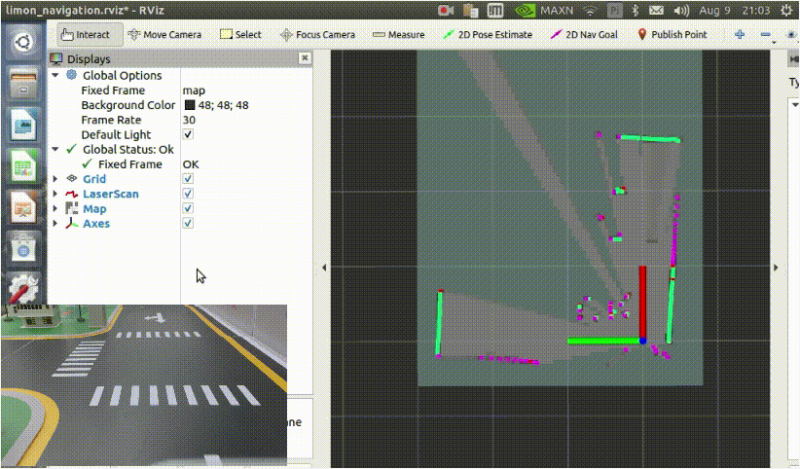Expand the Axes display item
Screen dimensions: 800x469
(55, 224)
